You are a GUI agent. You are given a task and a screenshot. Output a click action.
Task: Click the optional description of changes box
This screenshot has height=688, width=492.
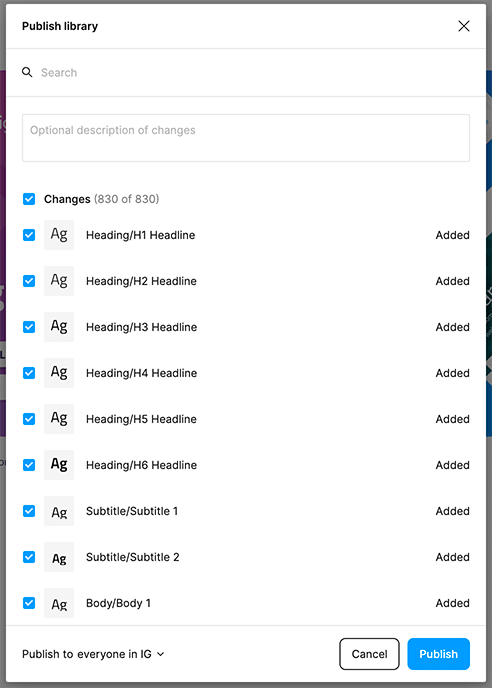tap(246, 138)
